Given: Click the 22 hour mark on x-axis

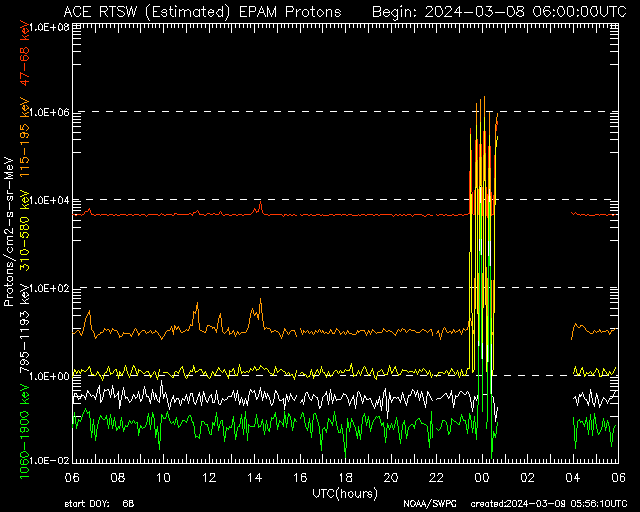Looking at the screenshot, I should 436,477.
